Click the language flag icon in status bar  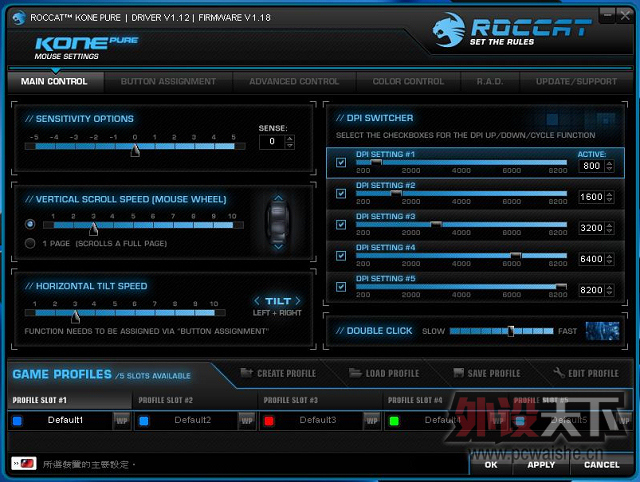coord(24,464)
